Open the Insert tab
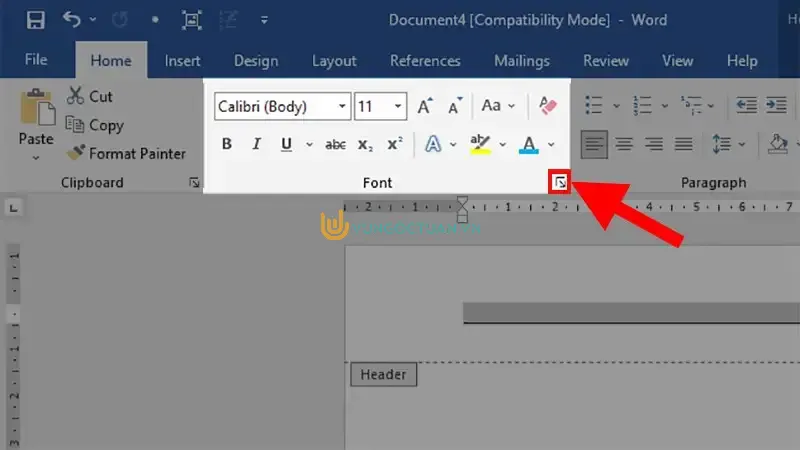The height and width of the screenshot is (450, 800). tap(182, 61)
